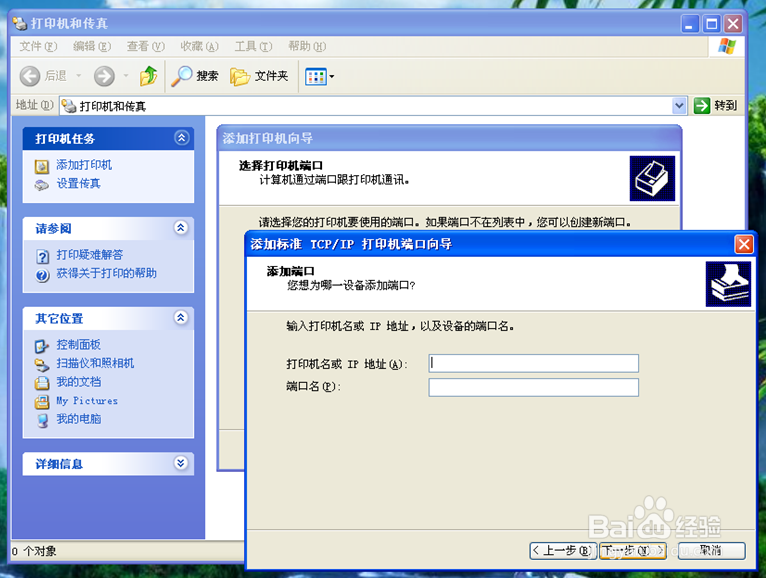
Task: Collapse the 其它位置 panel
Action: pos(181,318)
